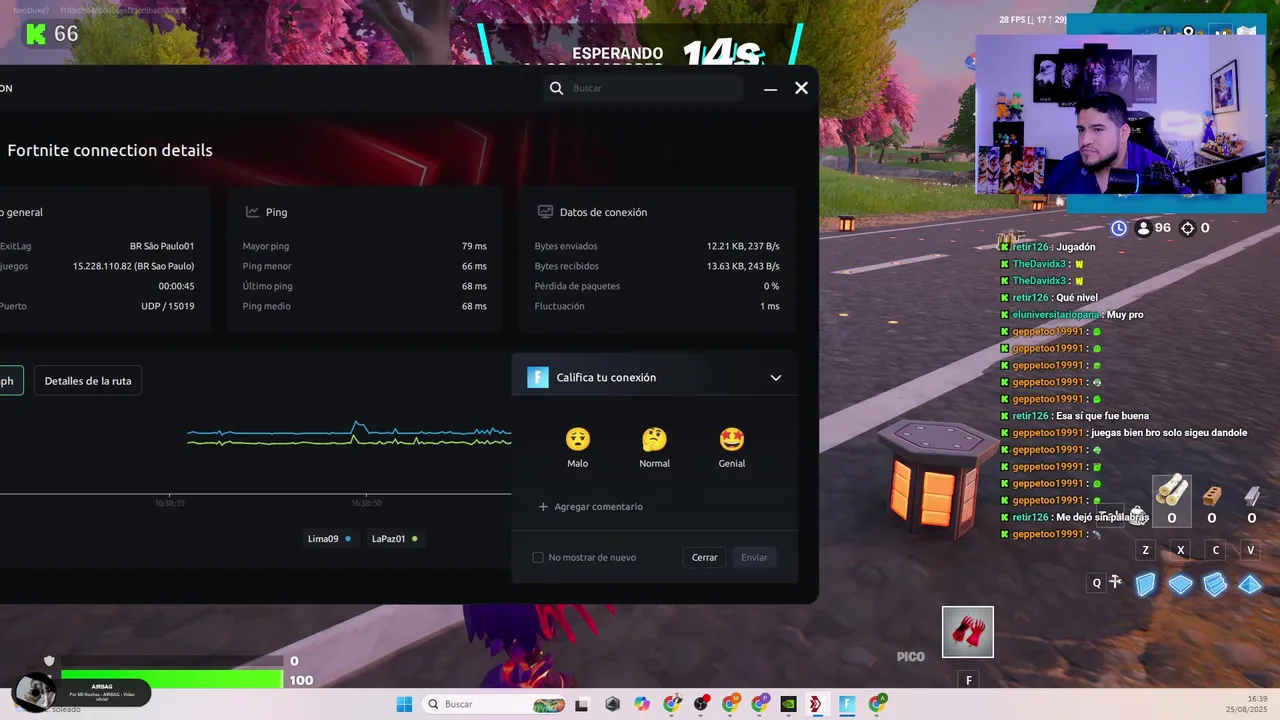Click the player count 96 in Fortnite HUD

tap(1162, 228)
